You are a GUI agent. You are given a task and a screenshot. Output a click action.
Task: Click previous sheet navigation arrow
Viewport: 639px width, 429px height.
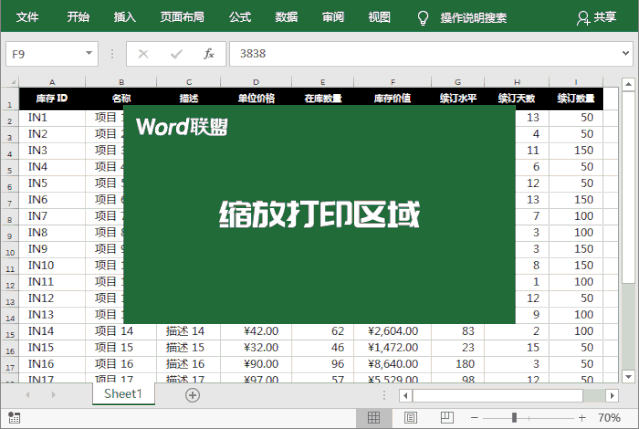(x=28, y=395)
